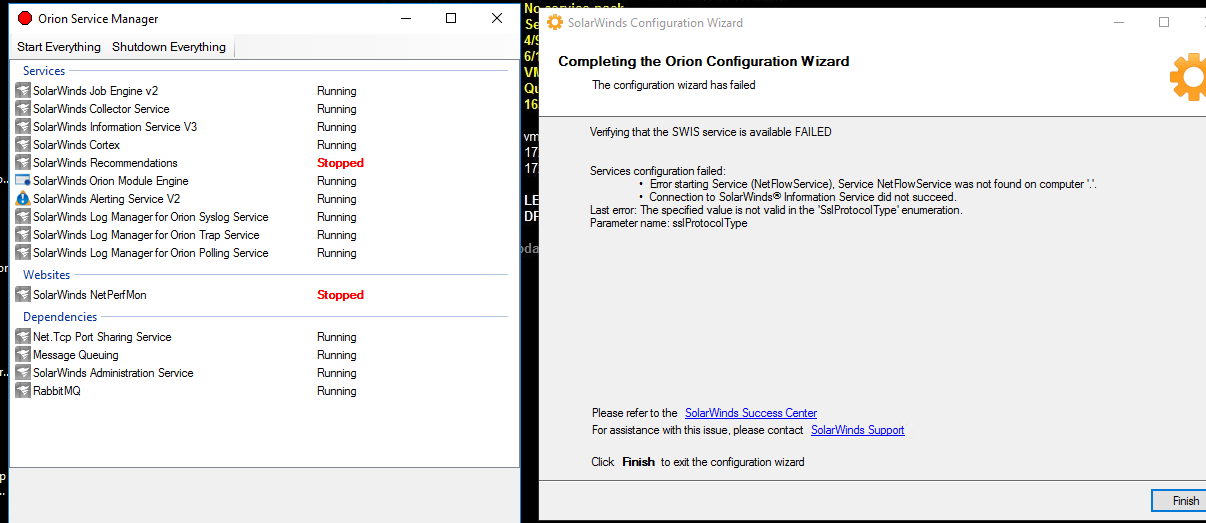Screen dimensions: 1206x523
Task: Click the SolarWinds NetPerfMon website icon
Action: pos(24,295)
